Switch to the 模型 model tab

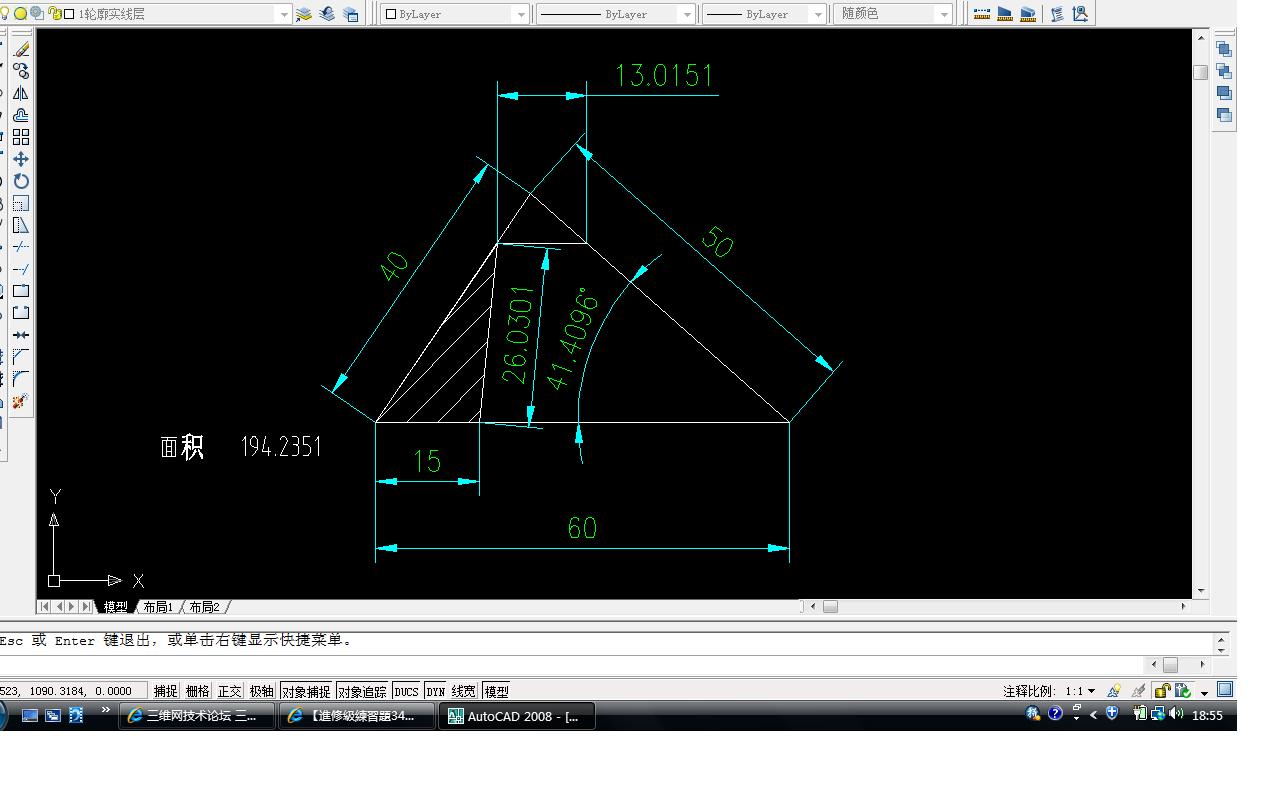point(116,607)
